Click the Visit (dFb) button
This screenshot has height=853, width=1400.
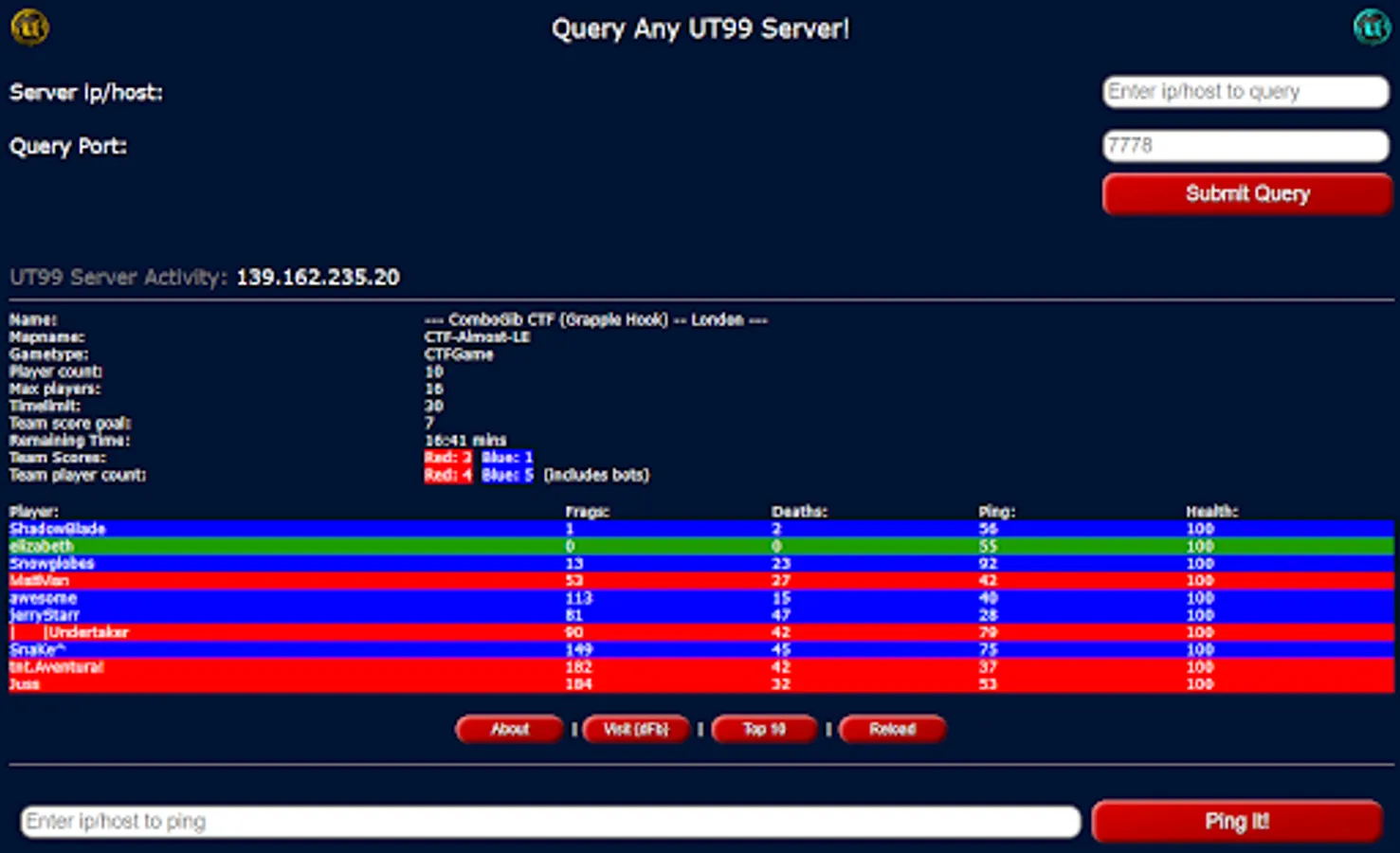click(636, 729)
